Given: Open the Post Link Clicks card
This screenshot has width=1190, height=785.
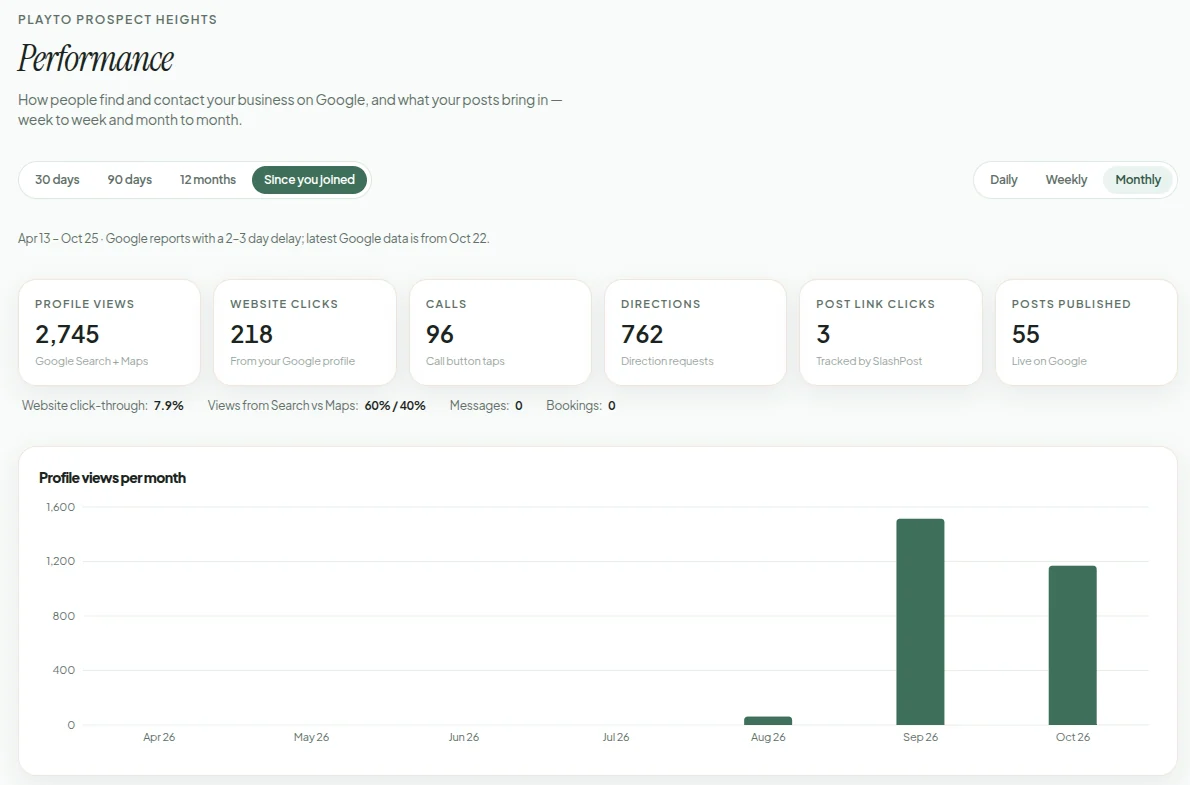Looking at the screenshot, I should [x=891, y=333].
